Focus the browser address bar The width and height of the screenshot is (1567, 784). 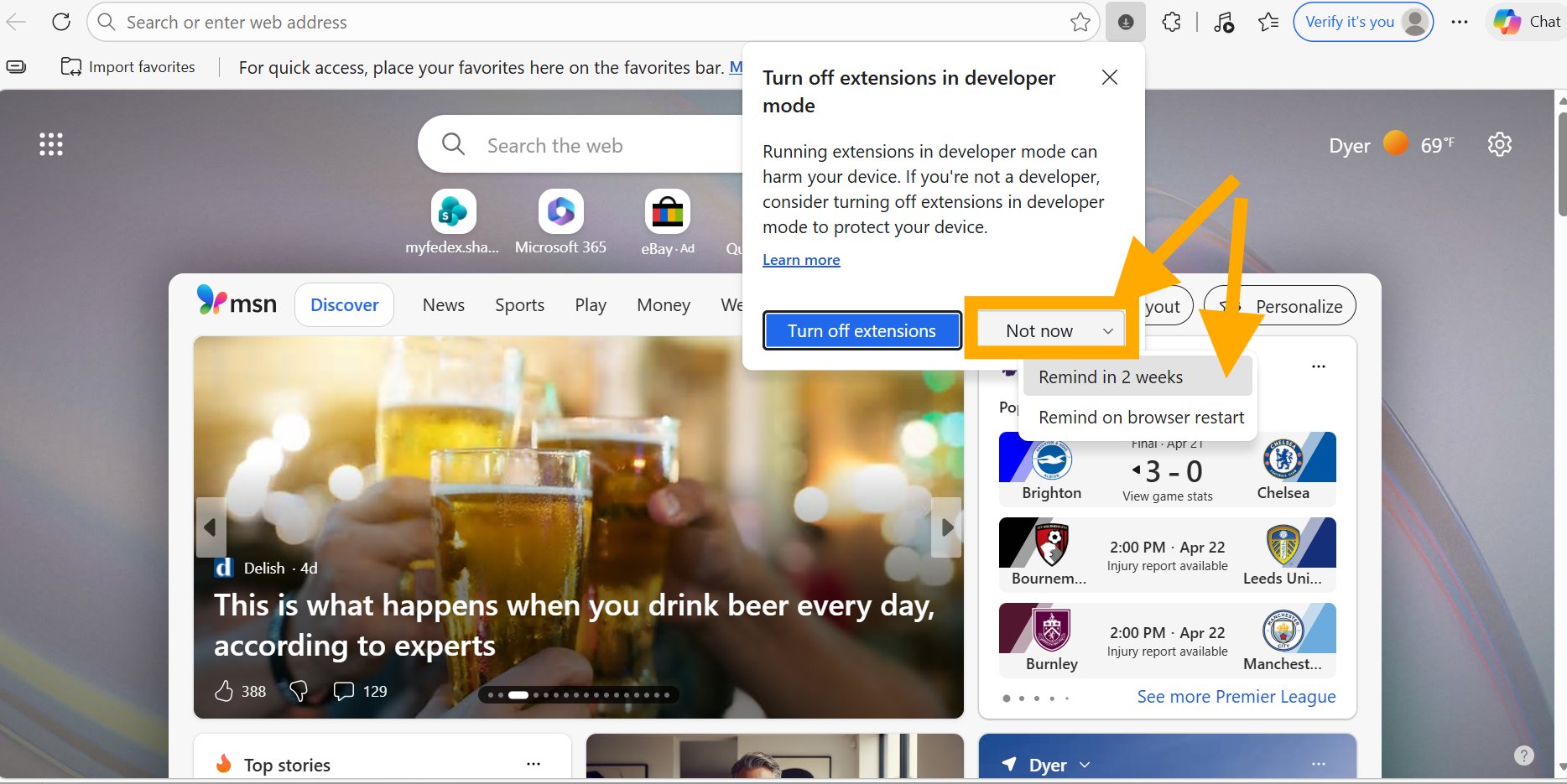(x=593, y=23)
